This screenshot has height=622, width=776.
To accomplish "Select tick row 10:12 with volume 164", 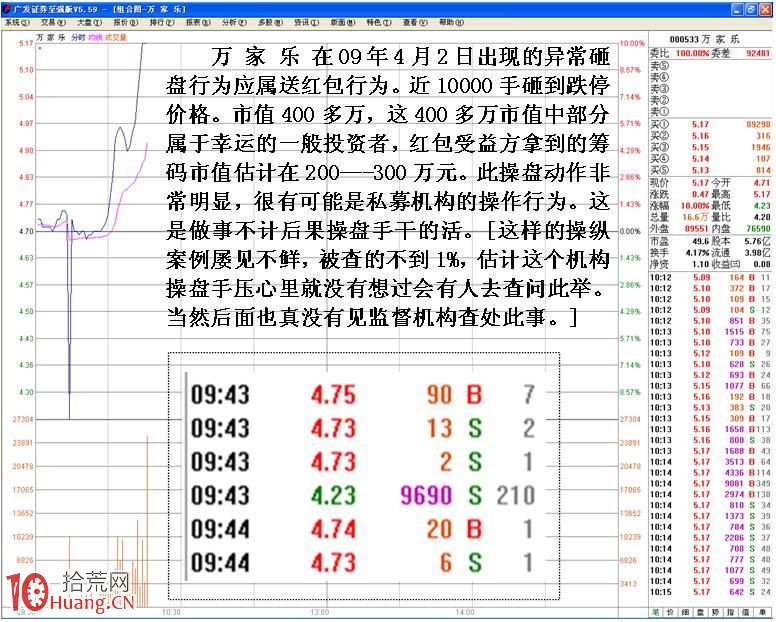I will pos(710,277).
